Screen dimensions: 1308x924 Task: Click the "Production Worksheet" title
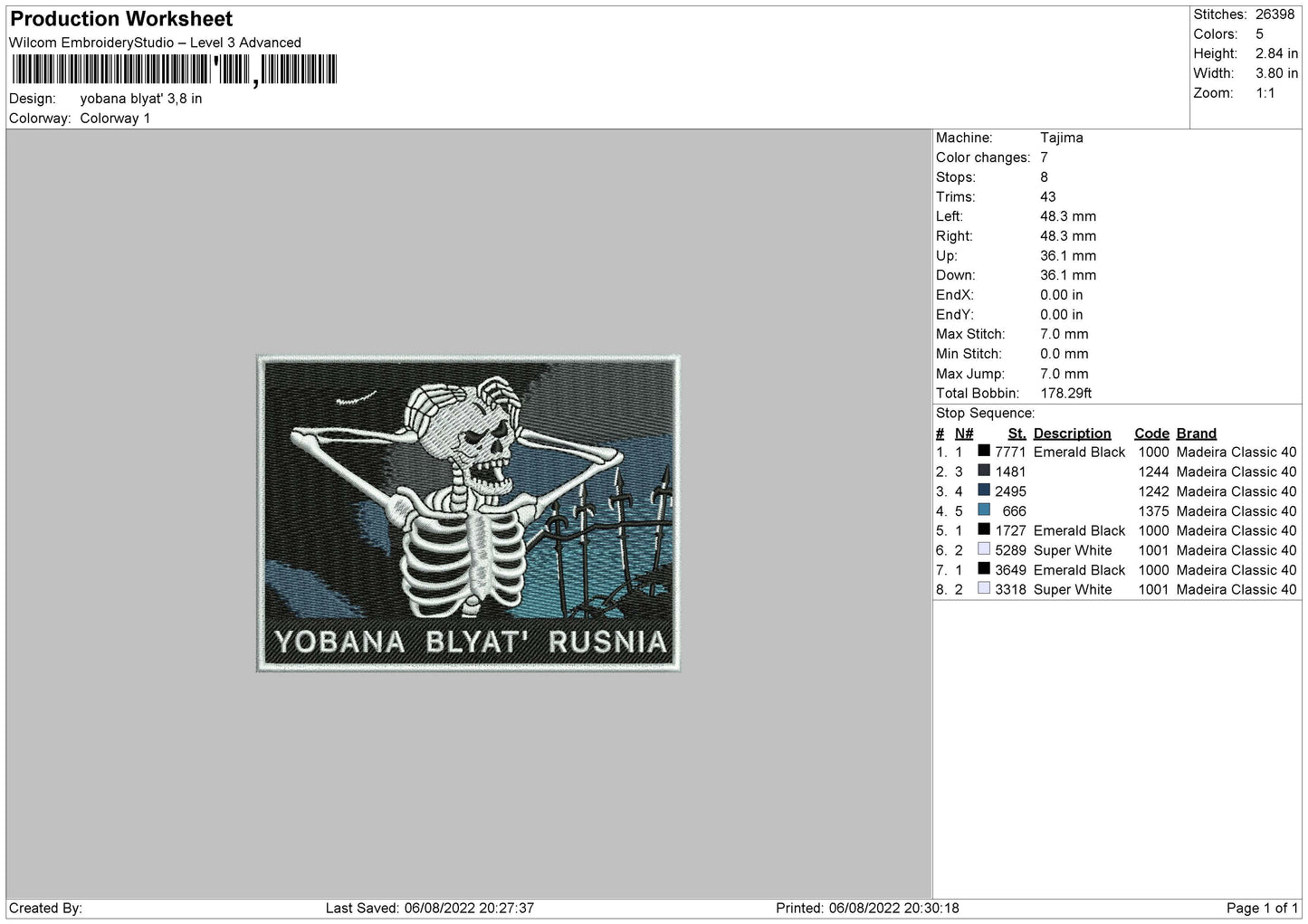point(121,19)
